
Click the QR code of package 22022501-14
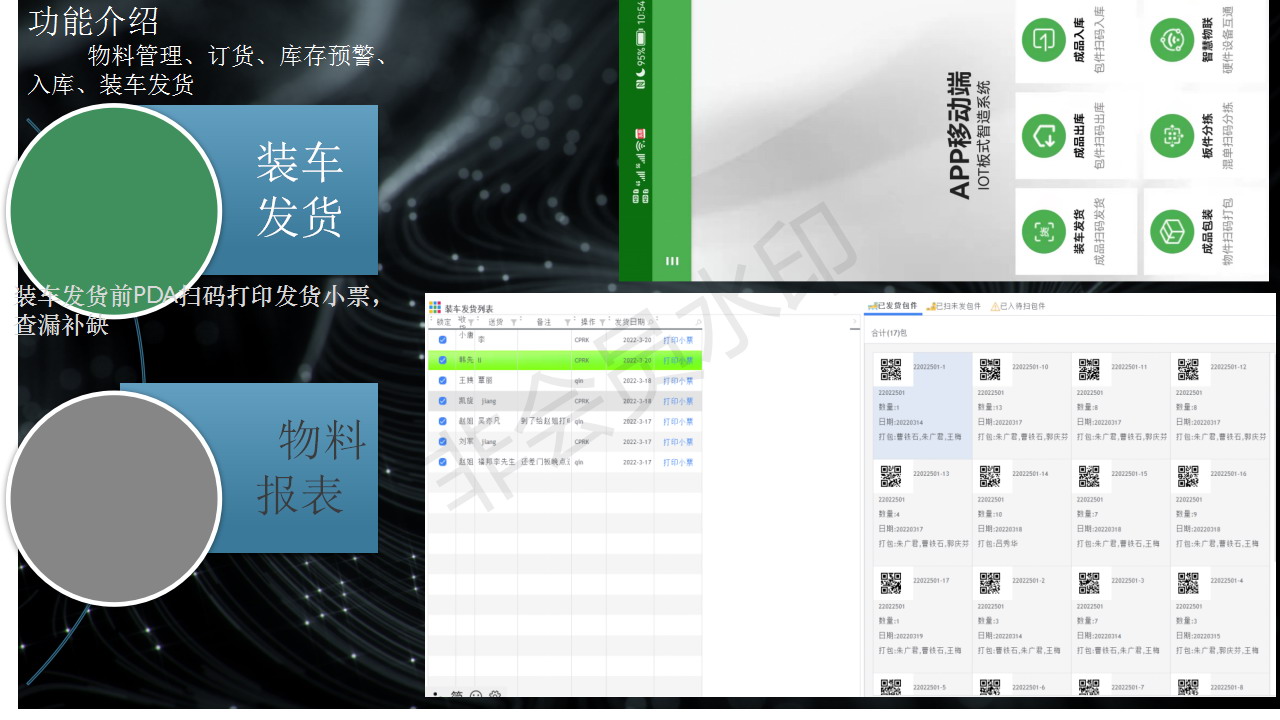click(989, 476)
